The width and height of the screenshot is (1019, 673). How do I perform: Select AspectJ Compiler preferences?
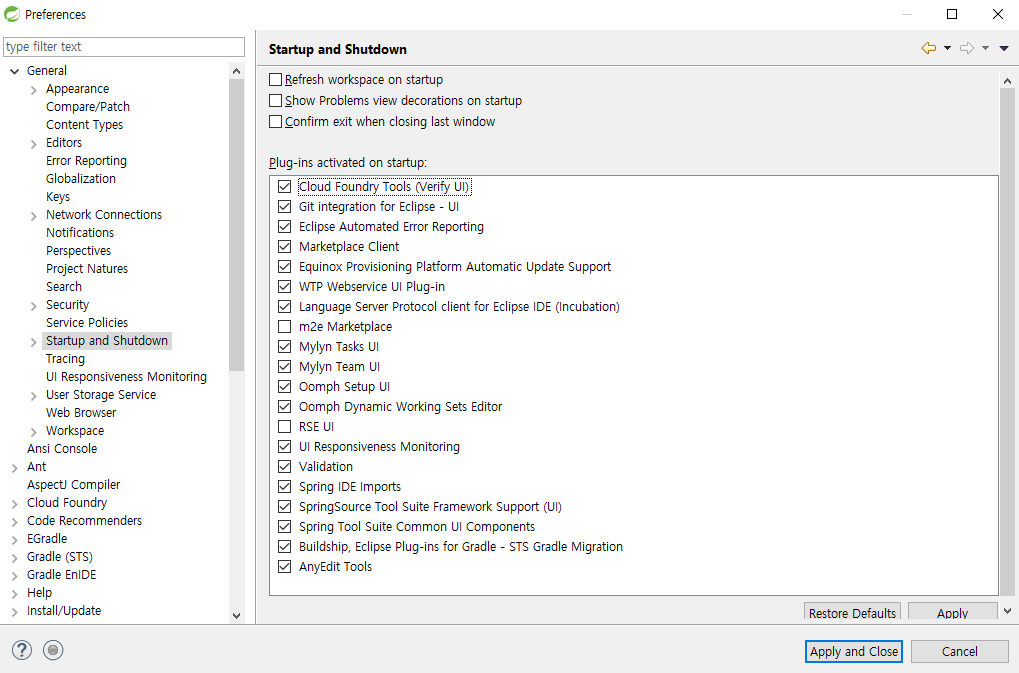(73, 485)
